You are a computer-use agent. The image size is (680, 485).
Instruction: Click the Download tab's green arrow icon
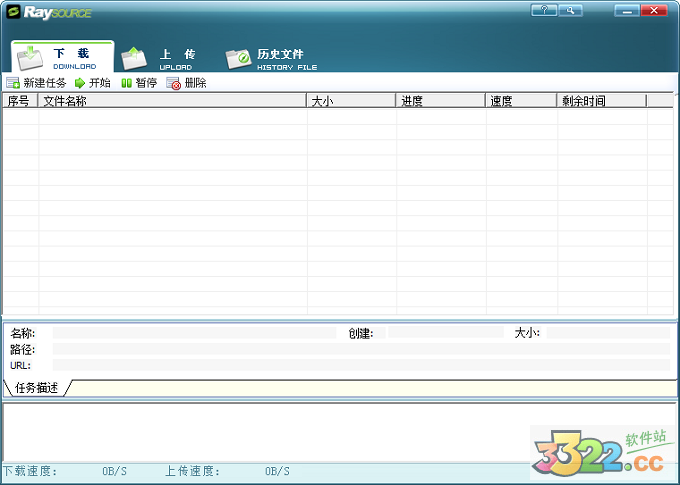(30, 57)
